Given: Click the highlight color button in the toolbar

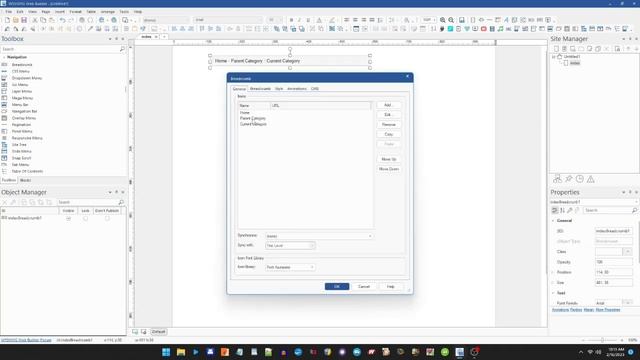Looking at the screenshot, I should [x=332, y=20].
